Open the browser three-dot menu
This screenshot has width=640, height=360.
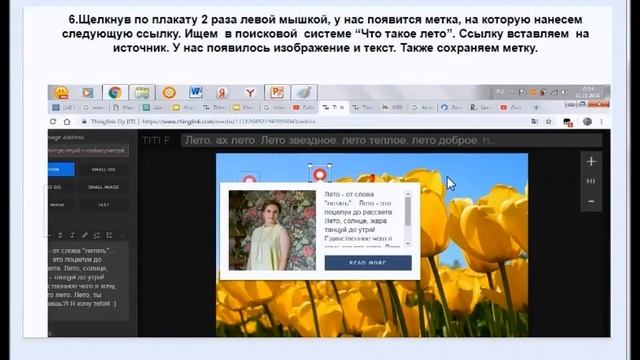(x=601, y=122)
